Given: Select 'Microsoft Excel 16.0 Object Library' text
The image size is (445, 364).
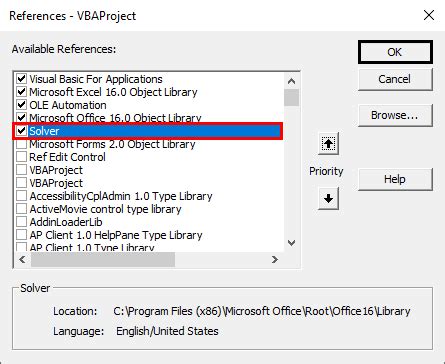Looking at the screenshot, I should point(113,92).
